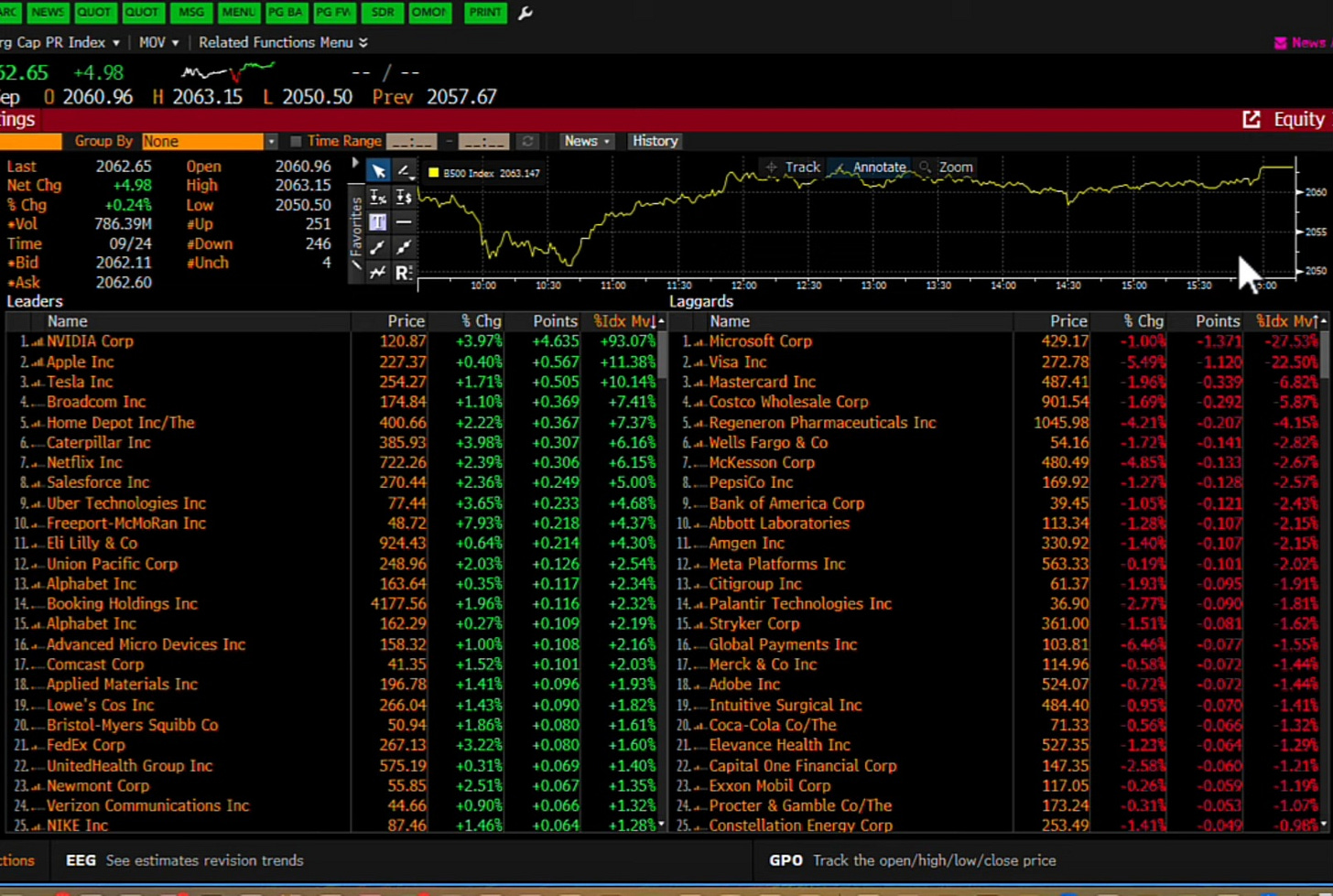Click the chart icon beside Costco Wholesale Corp
The width and height of the screenshot is (1333, 896).
click(699, 402)
